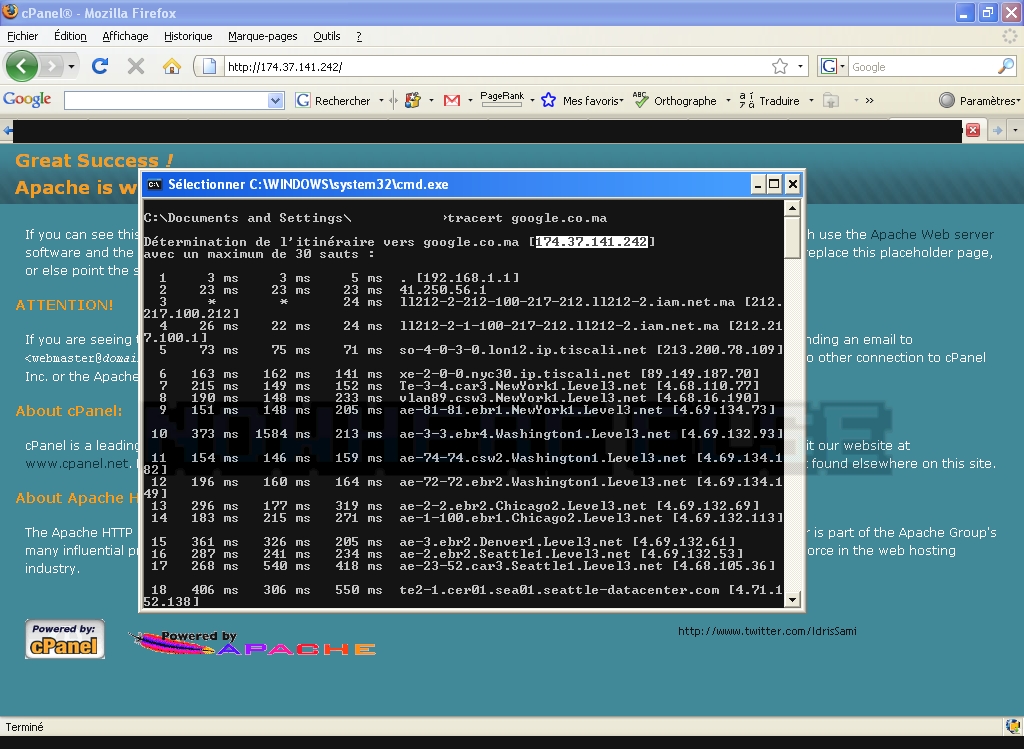Viewport: 1024px width, 749px height.
Task: Reload the page with the refresh icon
Action: [x=100, y=66]
